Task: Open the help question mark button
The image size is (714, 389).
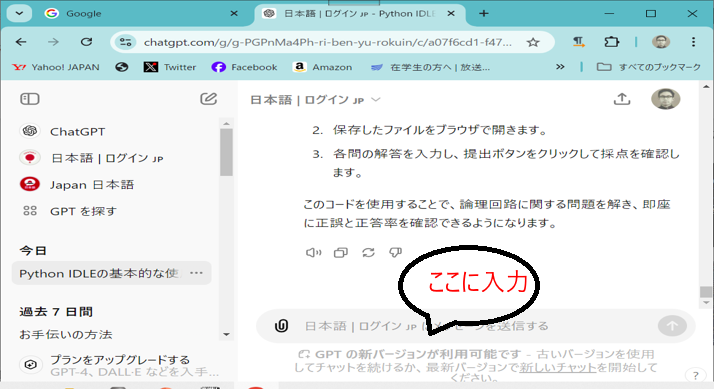Action: pyautogui.click(x=695, y=375)
